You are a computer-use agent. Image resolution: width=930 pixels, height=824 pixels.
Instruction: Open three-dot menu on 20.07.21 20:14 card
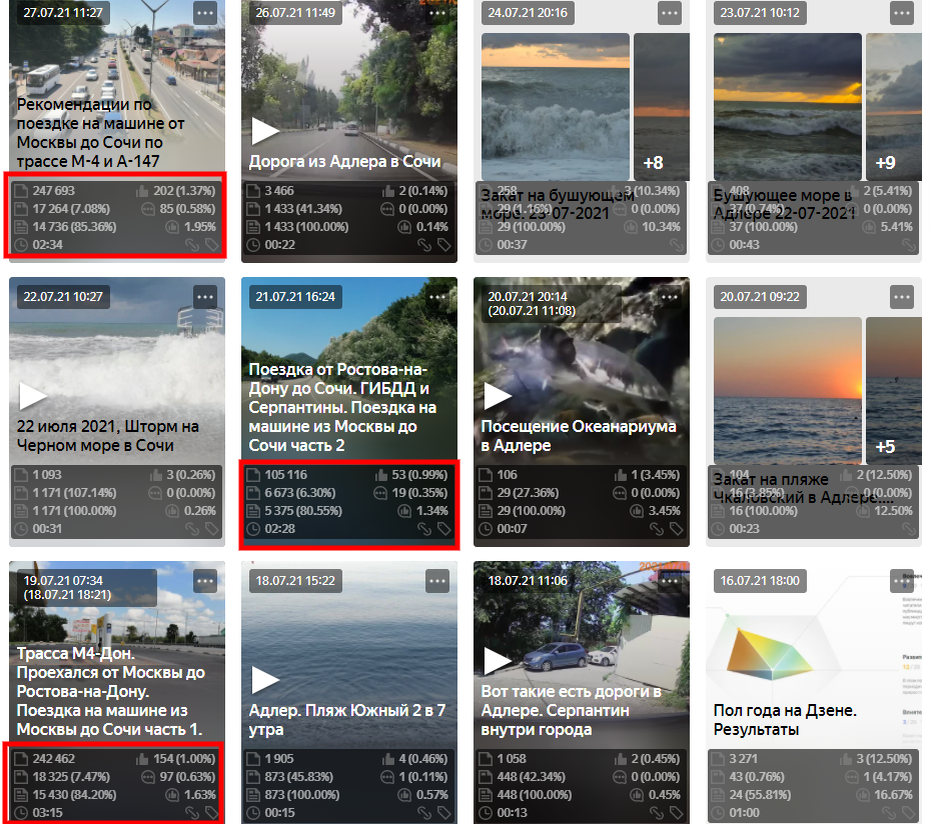670,297
